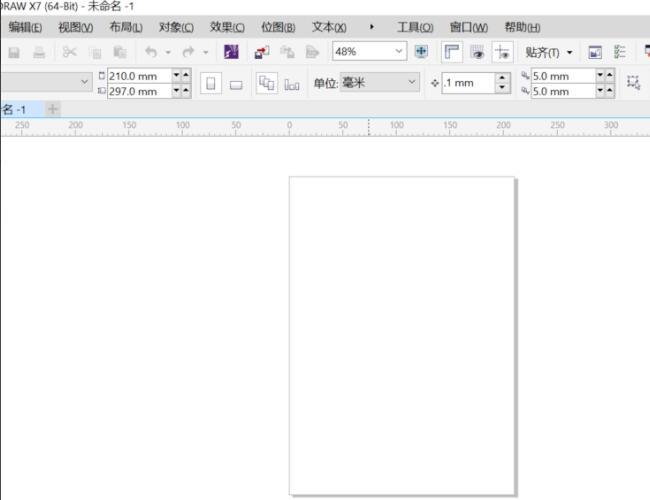Open the 位图 menu

click(278, 27)
